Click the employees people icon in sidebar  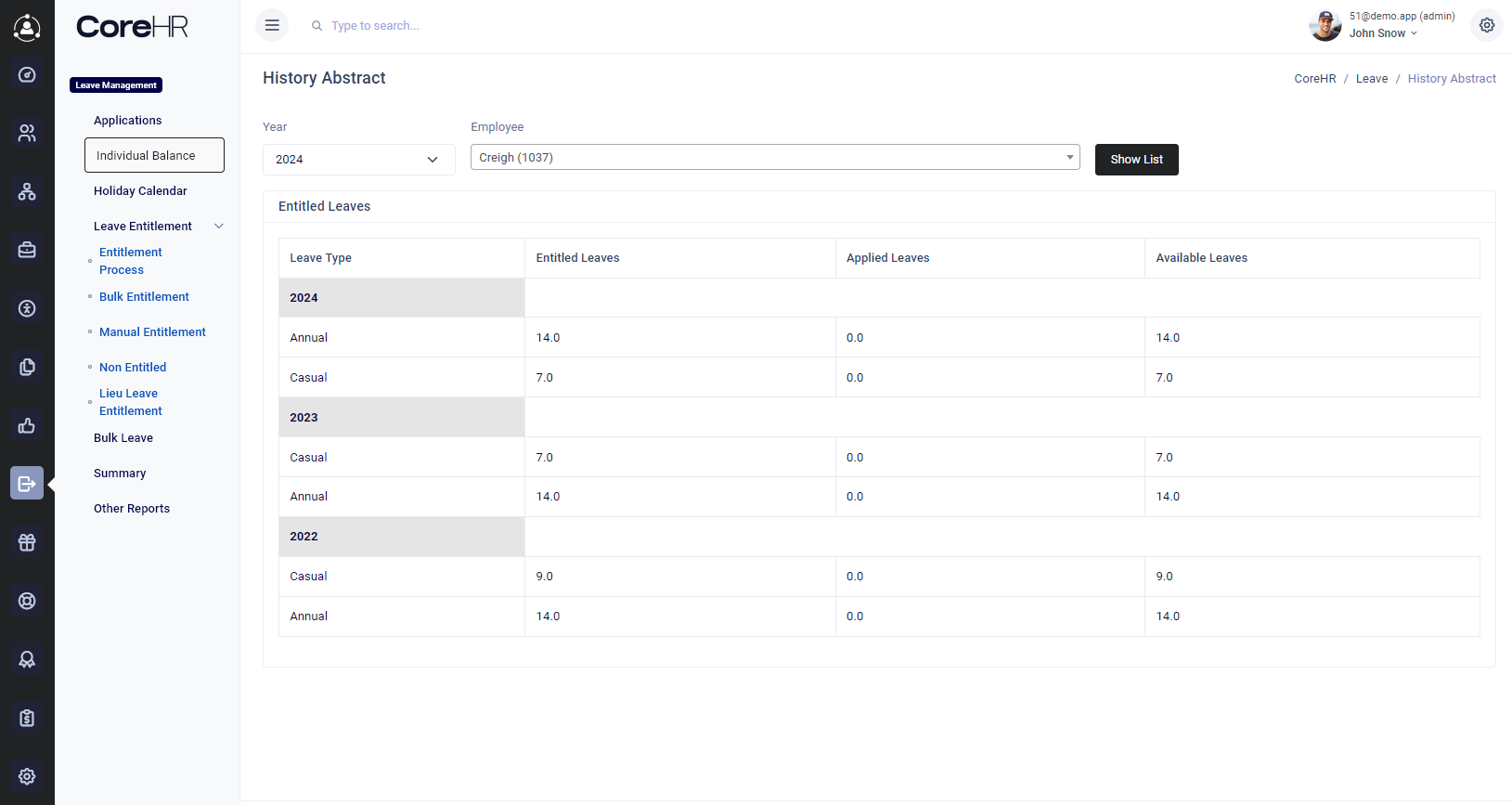27,134
